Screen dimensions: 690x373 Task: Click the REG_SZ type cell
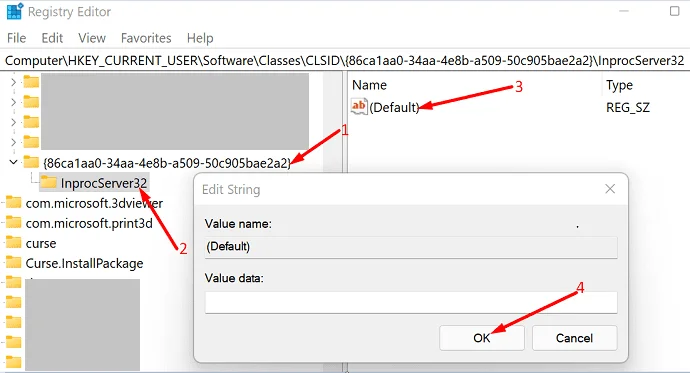tap(628, 107)
